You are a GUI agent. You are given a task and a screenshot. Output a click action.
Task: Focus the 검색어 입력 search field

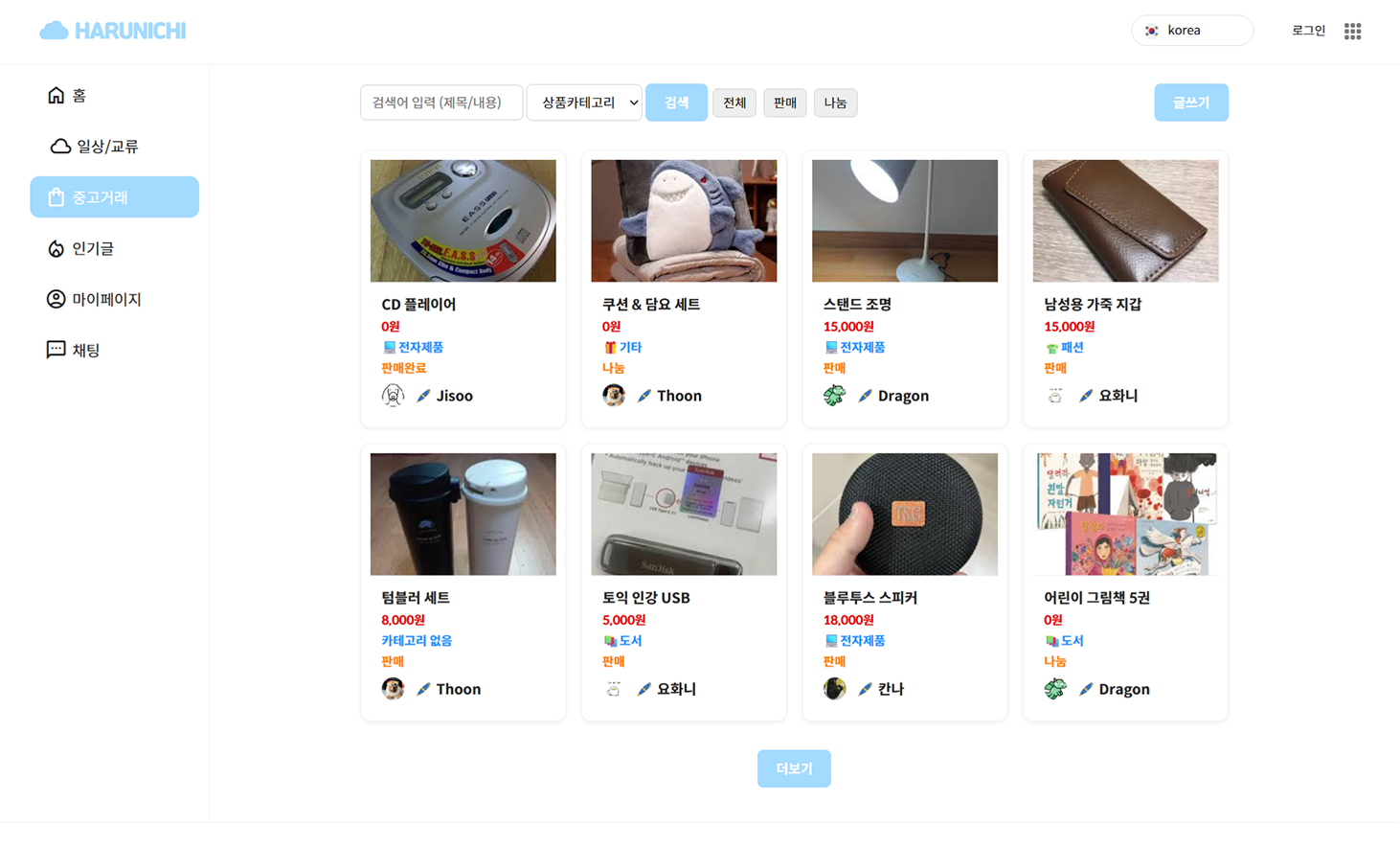pyautogui.click(x=441, y=103)
